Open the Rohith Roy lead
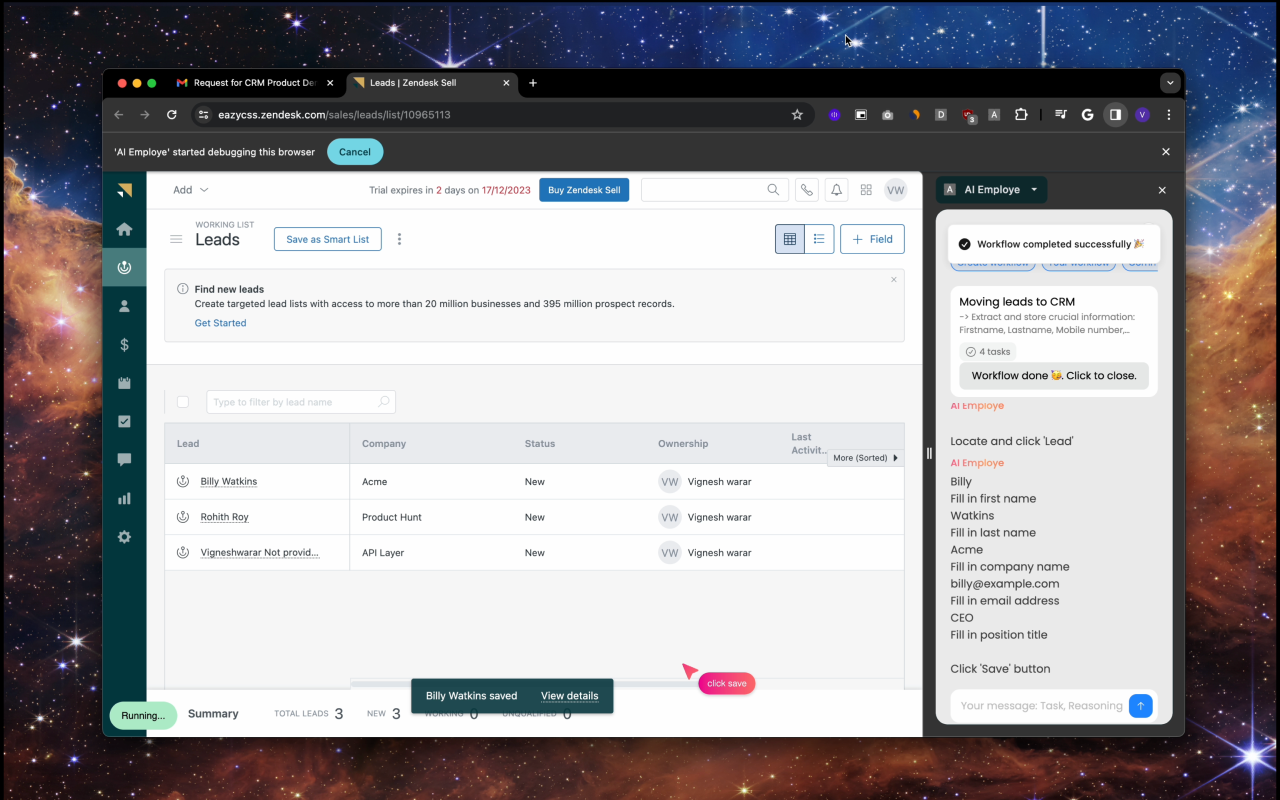This screenshot has width=1280, height=800. (x=225, y=517)
